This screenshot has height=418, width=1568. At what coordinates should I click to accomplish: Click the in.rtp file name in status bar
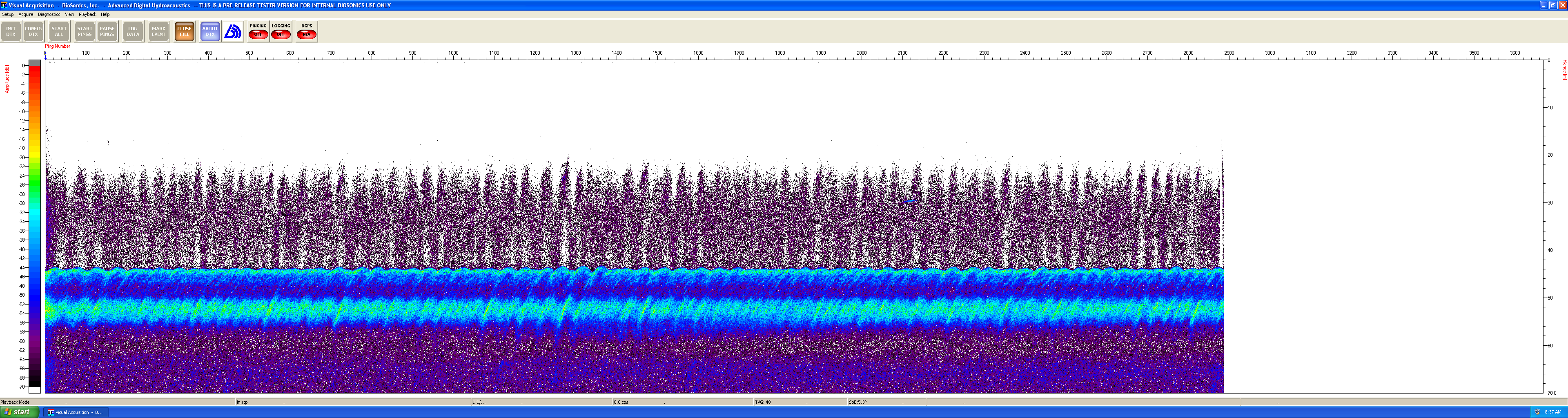point(242,402)
